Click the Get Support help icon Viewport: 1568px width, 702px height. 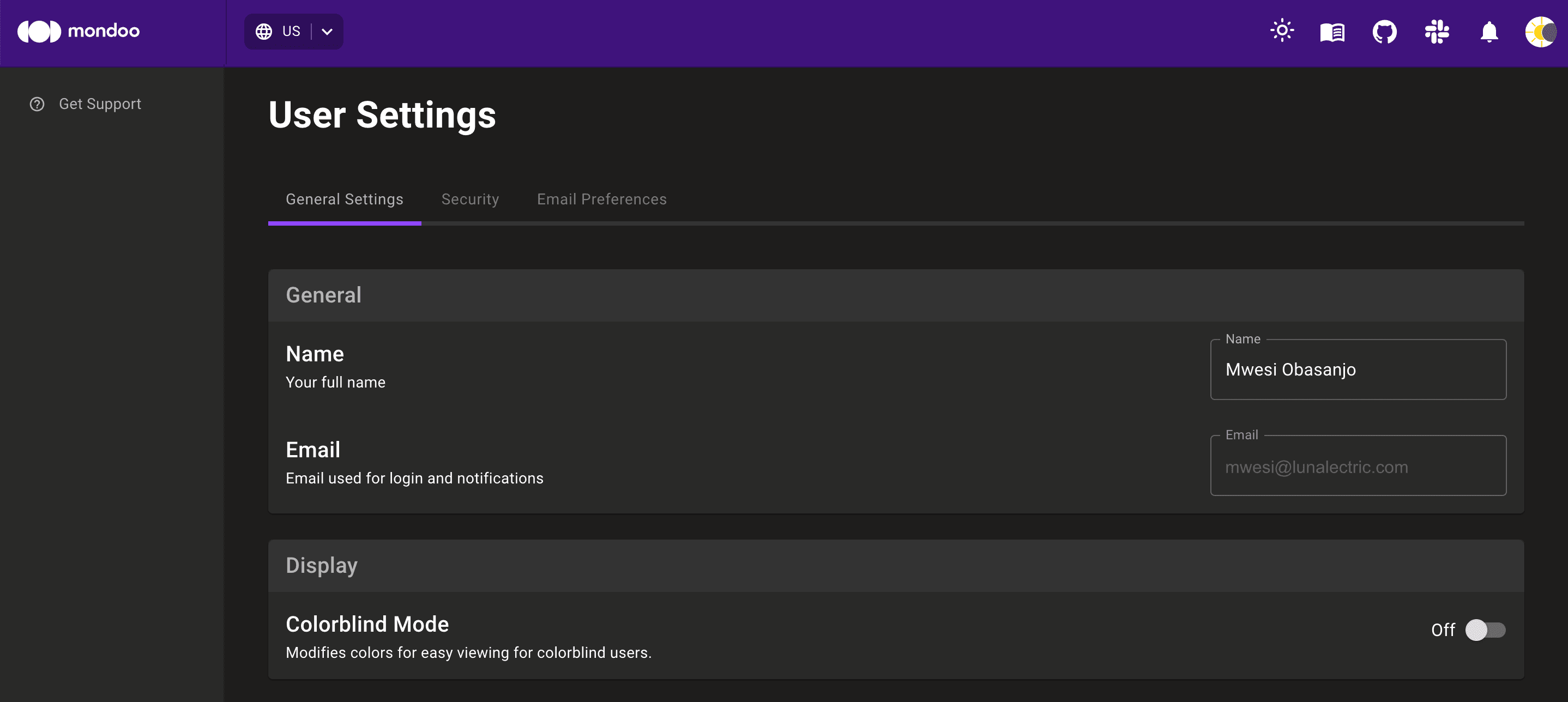pos(37,104)
